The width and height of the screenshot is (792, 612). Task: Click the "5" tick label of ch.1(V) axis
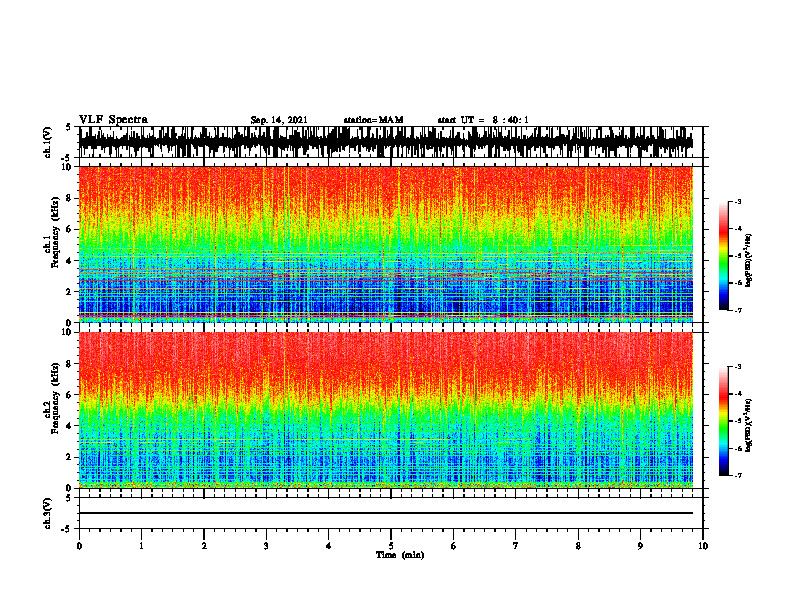[x=69, y=127]
